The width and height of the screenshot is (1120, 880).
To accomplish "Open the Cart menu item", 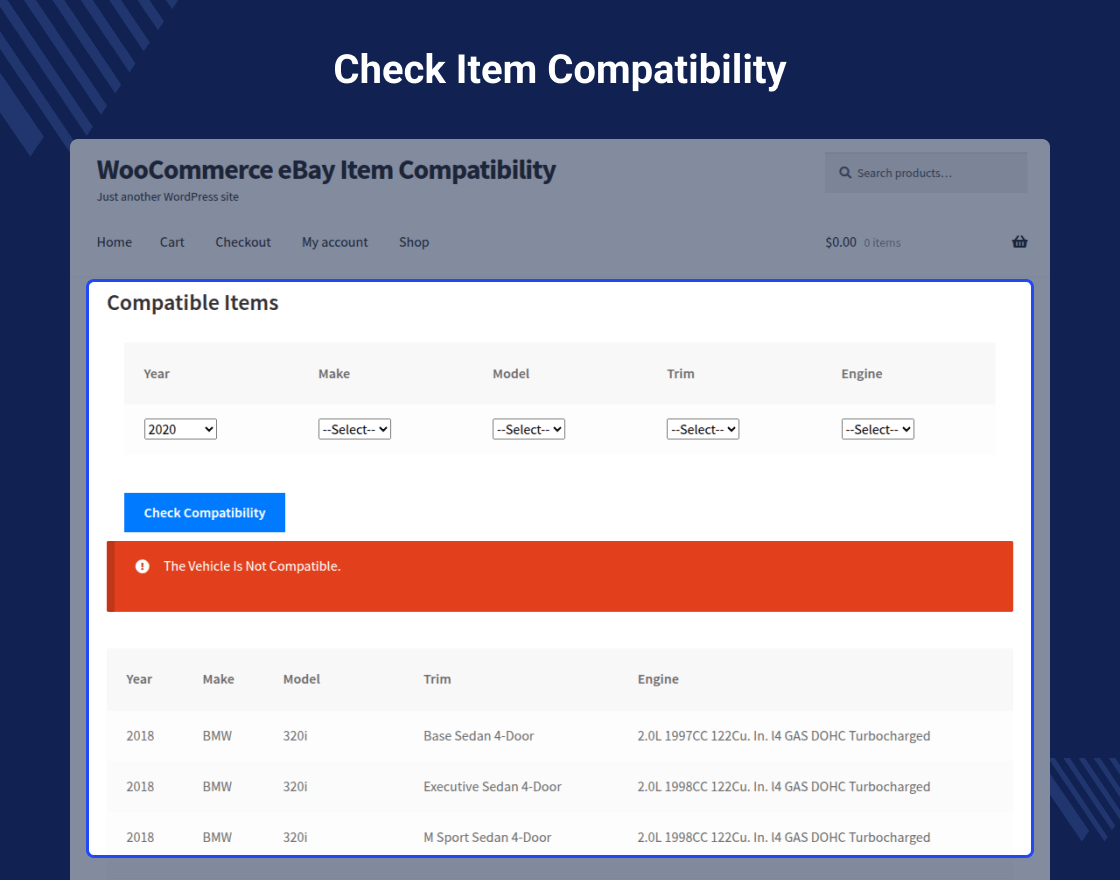I will coord(172,242).
